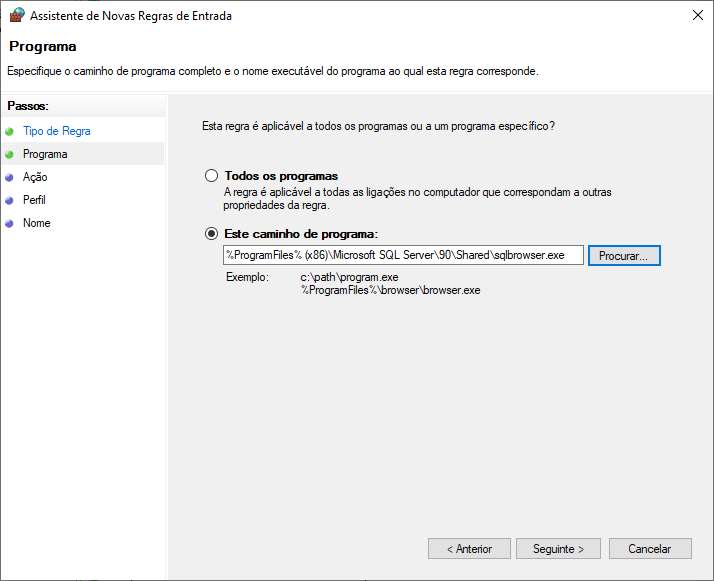Click the green bullet beside Tipo de Regra
Image resolution: width=714 pixels, height=581 pixels.
[10, 131]
